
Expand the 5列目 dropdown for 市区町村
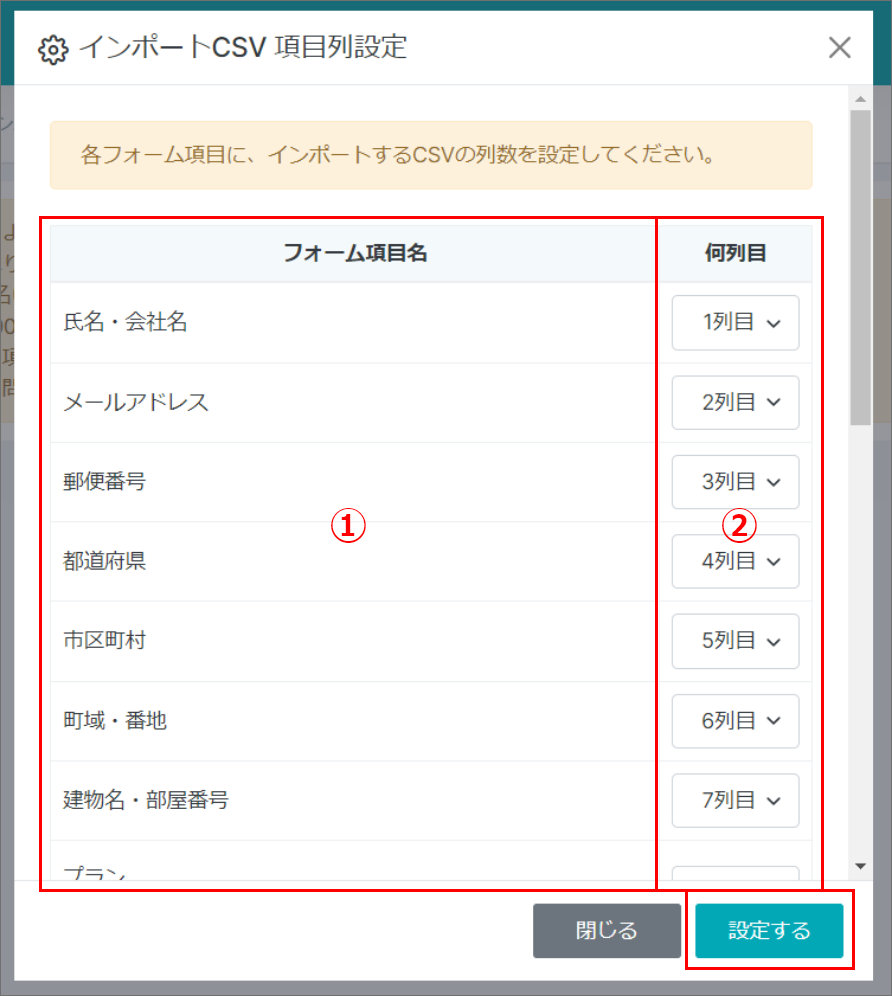735,641
